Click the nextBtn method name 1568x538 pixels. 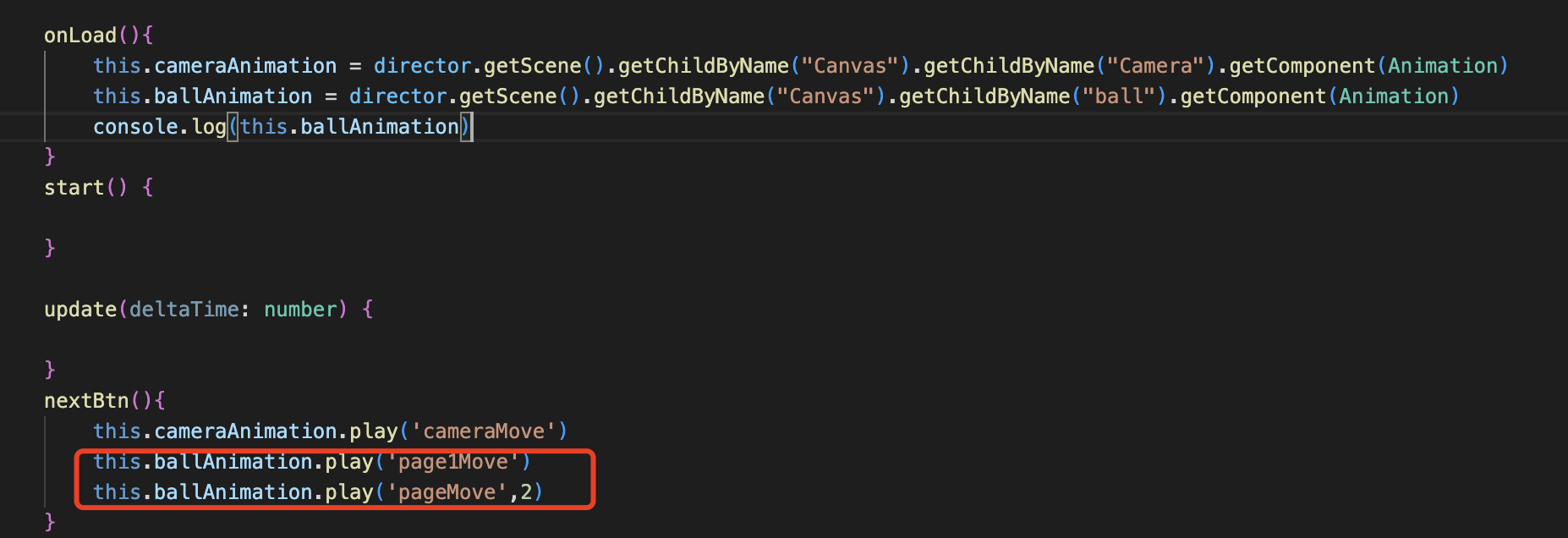86,401
